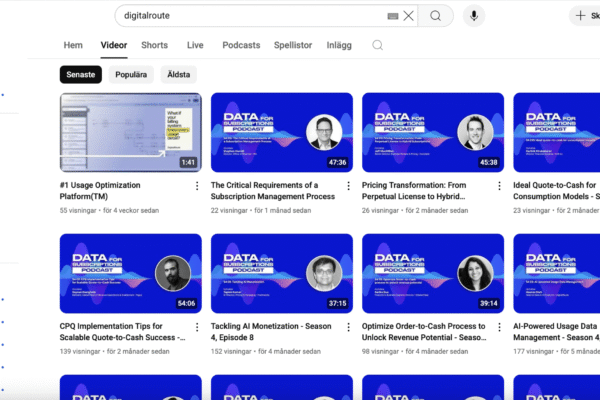
Task: Open title Optimize Order-to-Cash Process to Unlock
Action: tap(424, 331)
